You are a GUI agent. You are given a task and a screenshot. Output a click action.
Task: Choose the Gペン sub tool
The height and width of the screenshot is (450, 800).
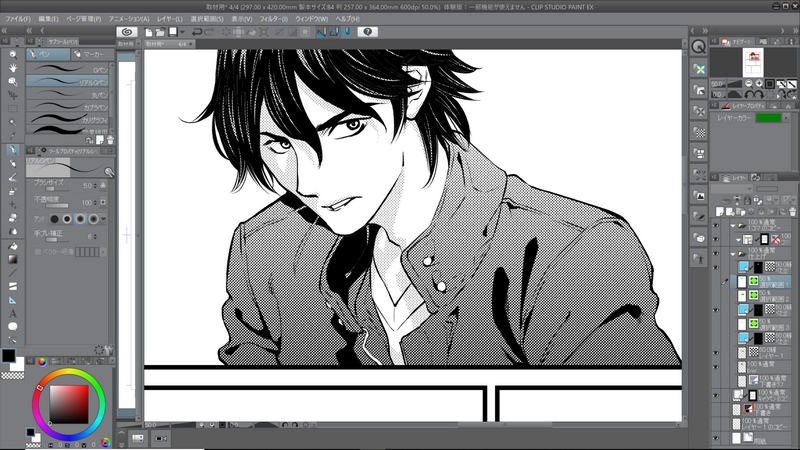coord(67,69)
